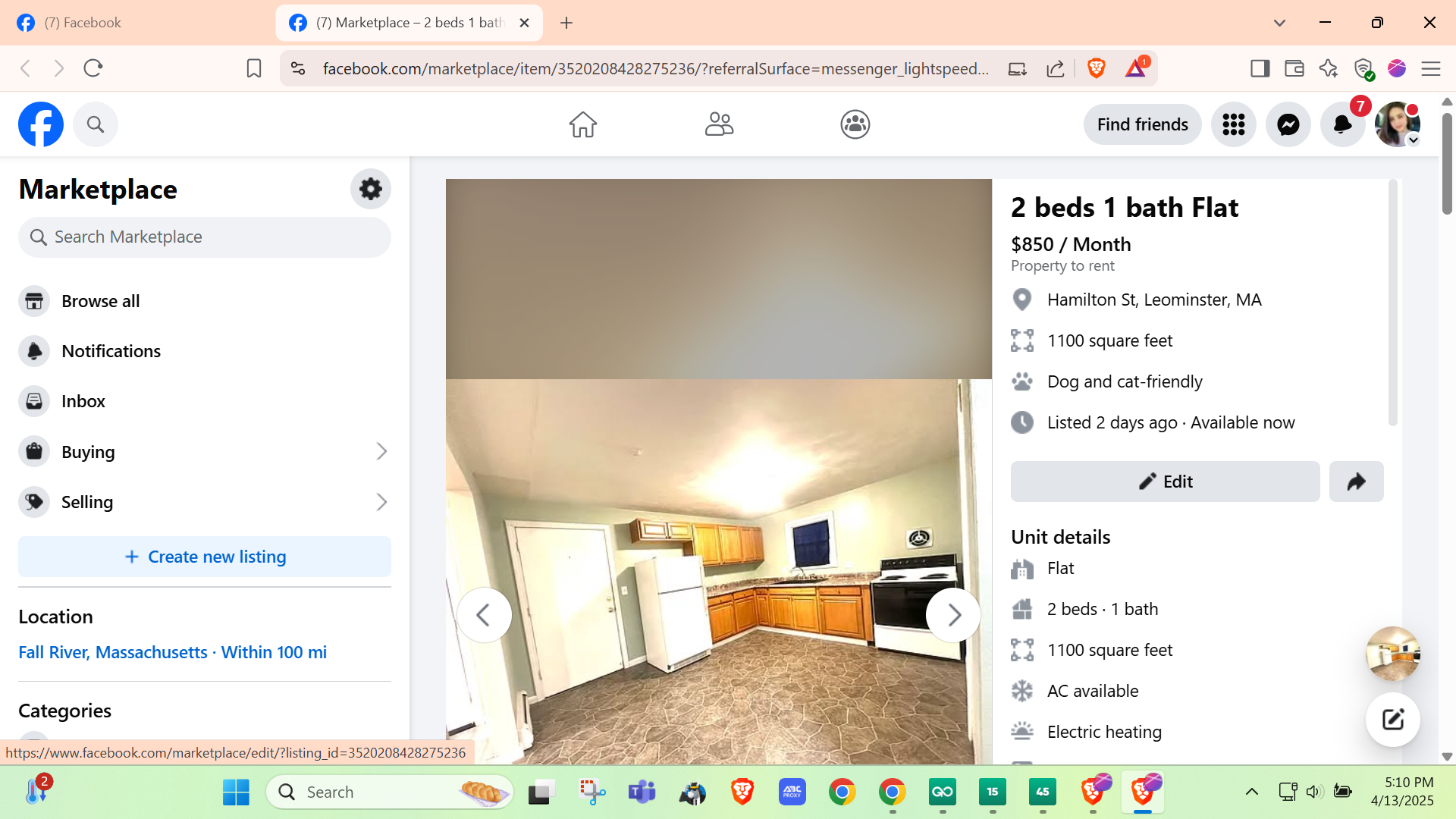This screenshot has width=1456, height=819.
Task: Select Browse all in Marketplace menu
Action: [x=100, y=301]
